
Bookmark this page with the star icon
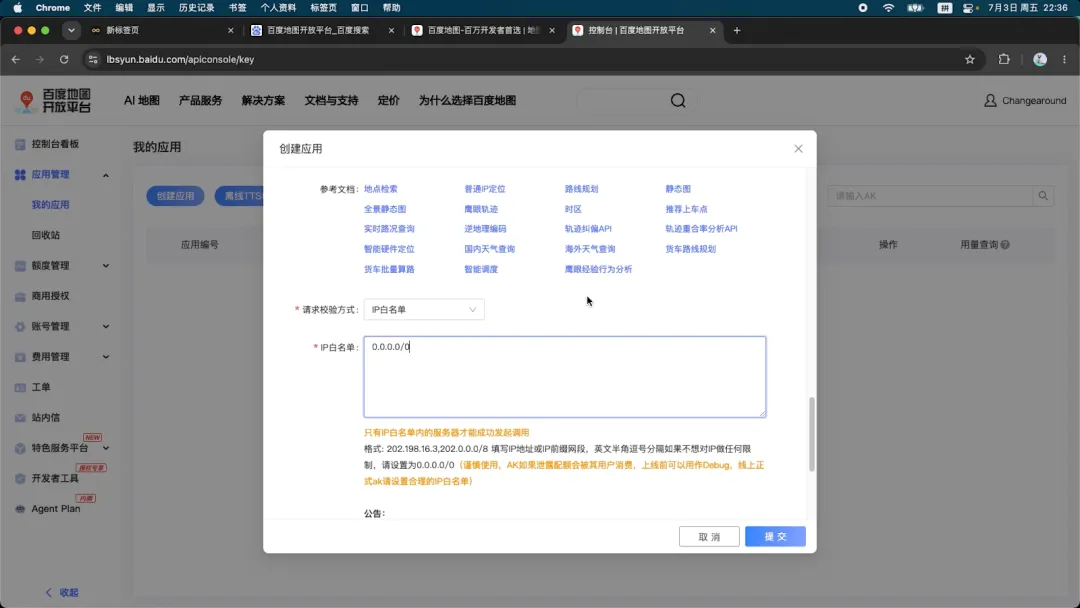(970, 59)
